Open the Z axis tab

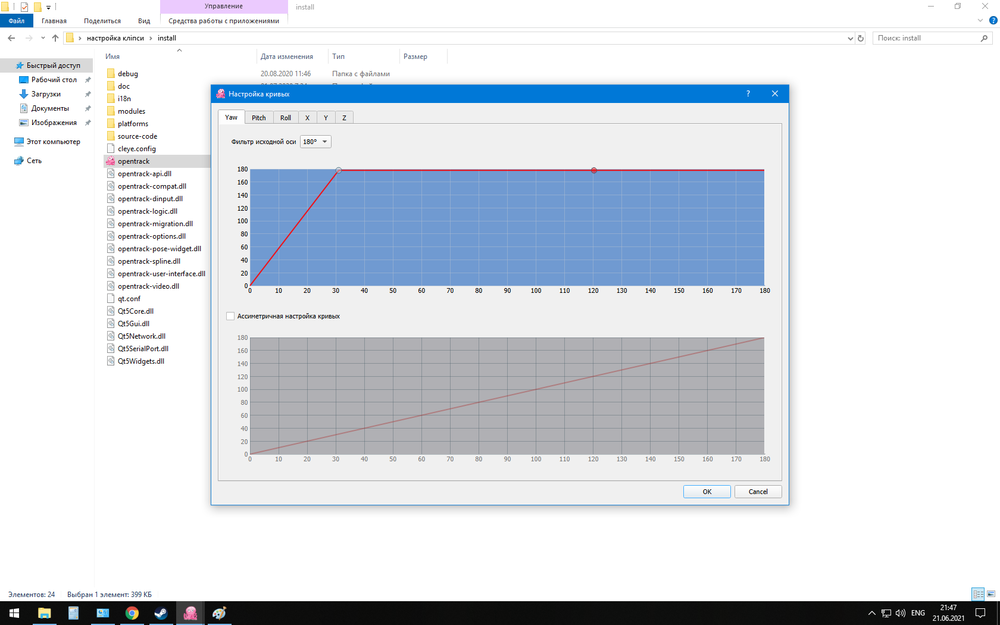(344, 118)
